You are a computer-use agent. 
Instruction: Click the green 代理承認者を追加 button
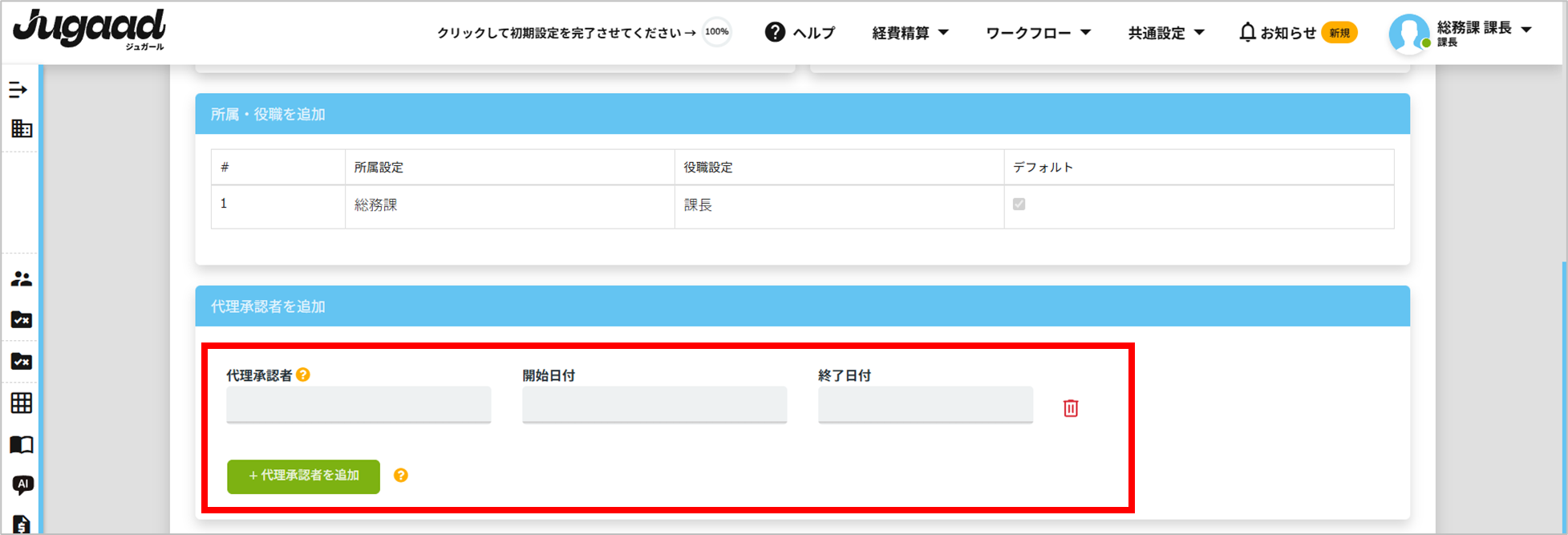pos(303,476)
